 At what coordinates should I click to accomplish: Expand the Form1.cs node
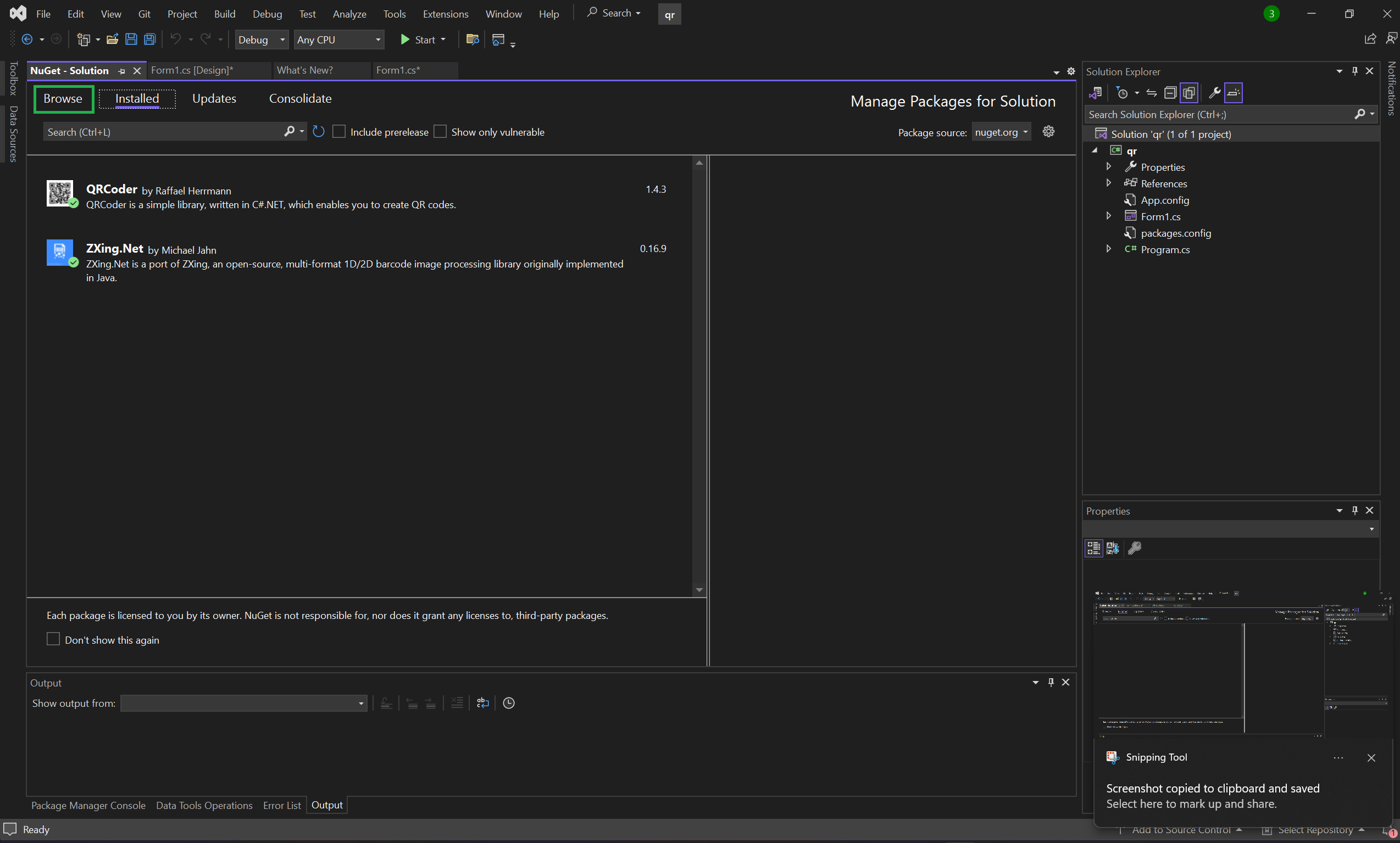click(1109, 216)
